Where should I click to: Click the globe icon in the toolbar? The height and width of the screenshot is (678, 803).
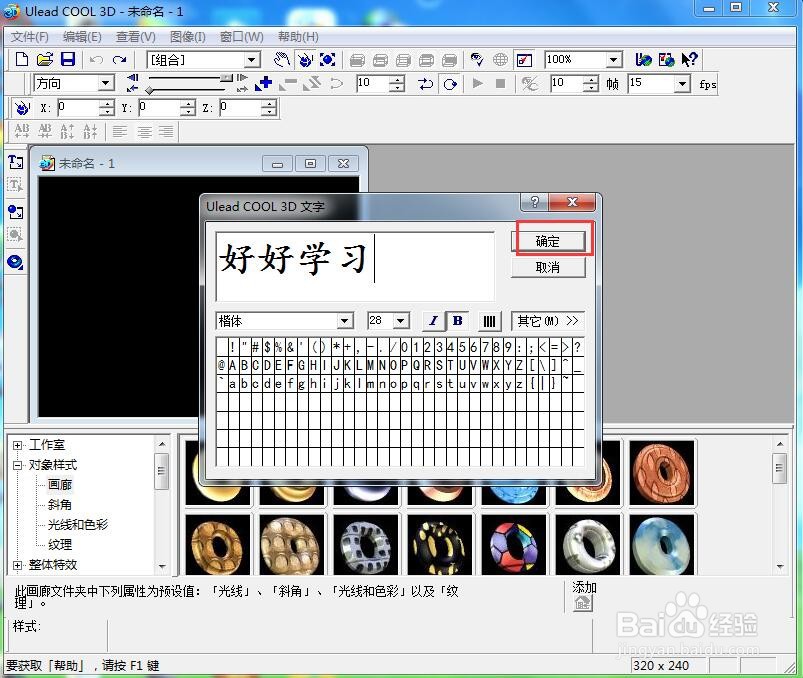tap(500, 60)
